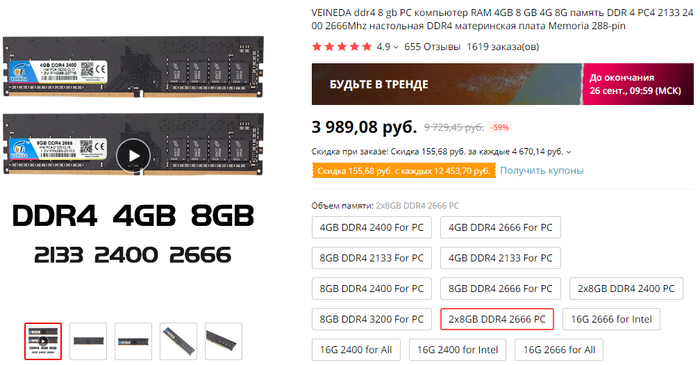This screenshot has width=700, height=365.
Task: Select 8GB DDR4 2133 For PC option
Action: 371,258
